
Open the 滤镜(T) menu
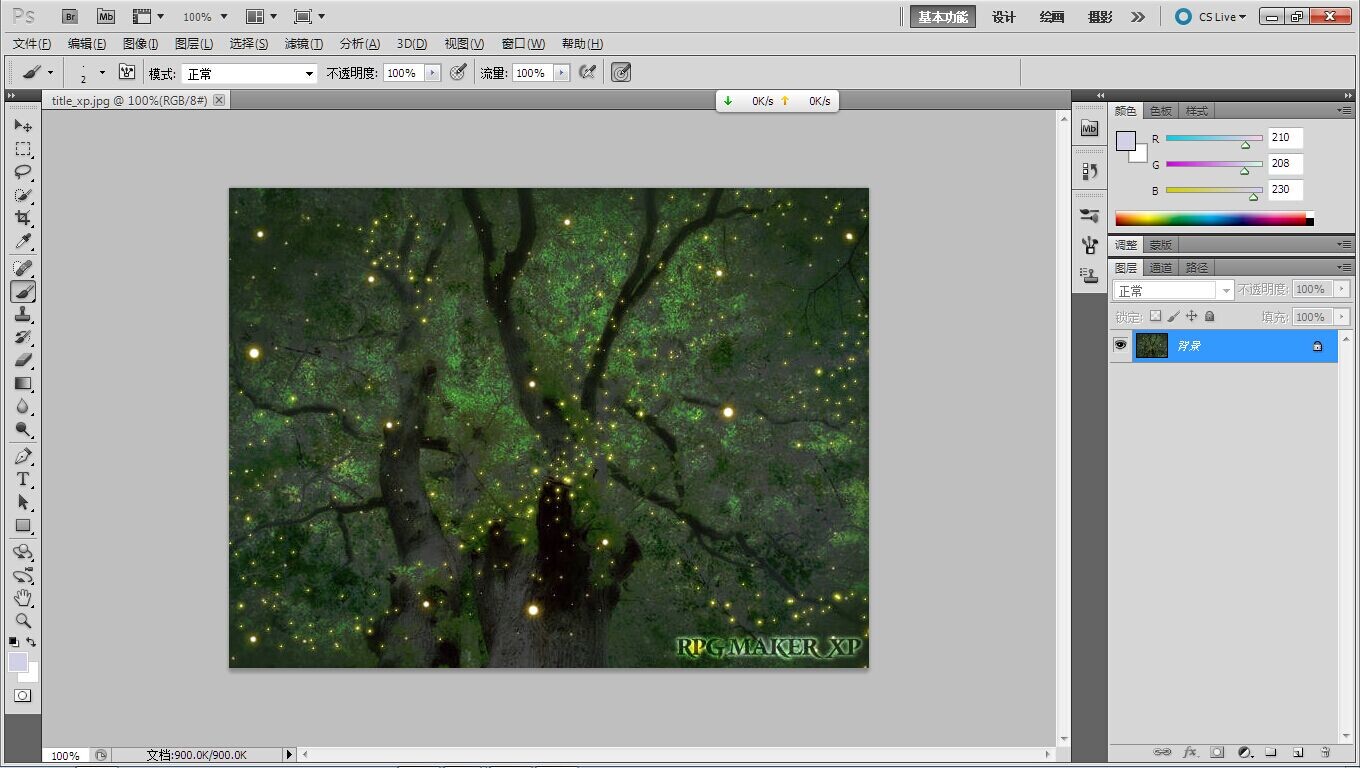coord(304,44)
